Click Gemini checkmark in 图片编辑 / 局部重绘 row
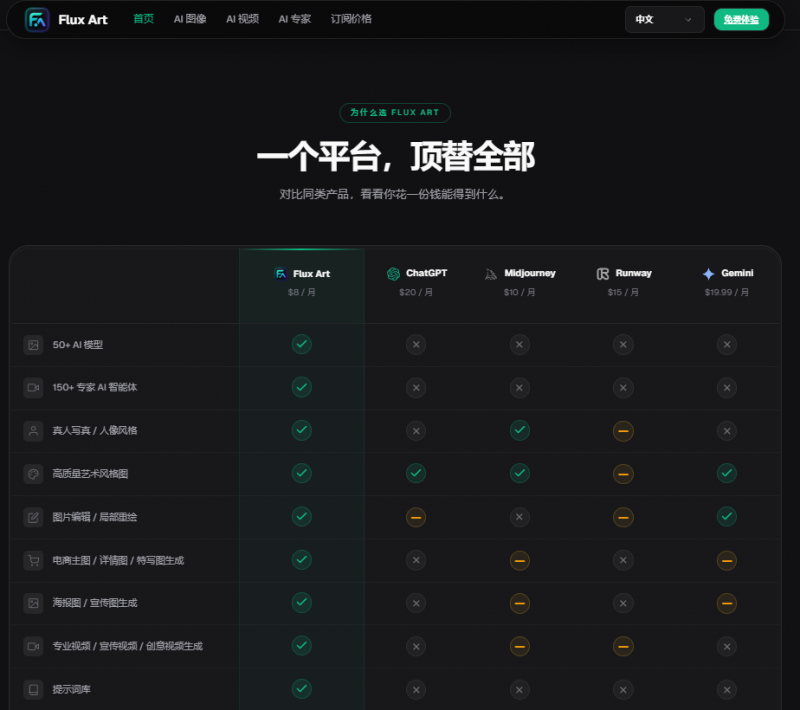 [727, 517]
